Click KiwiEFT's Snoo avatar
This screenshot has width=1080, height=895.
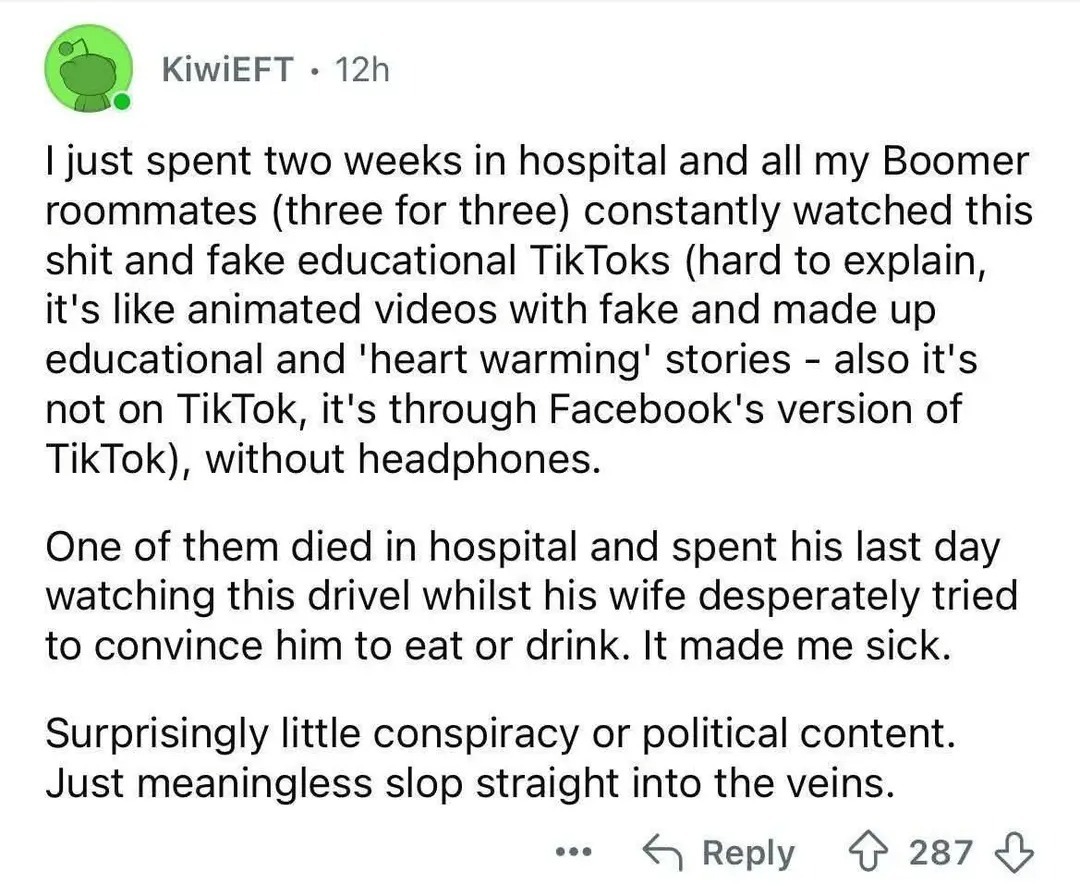tap(88, 70)
